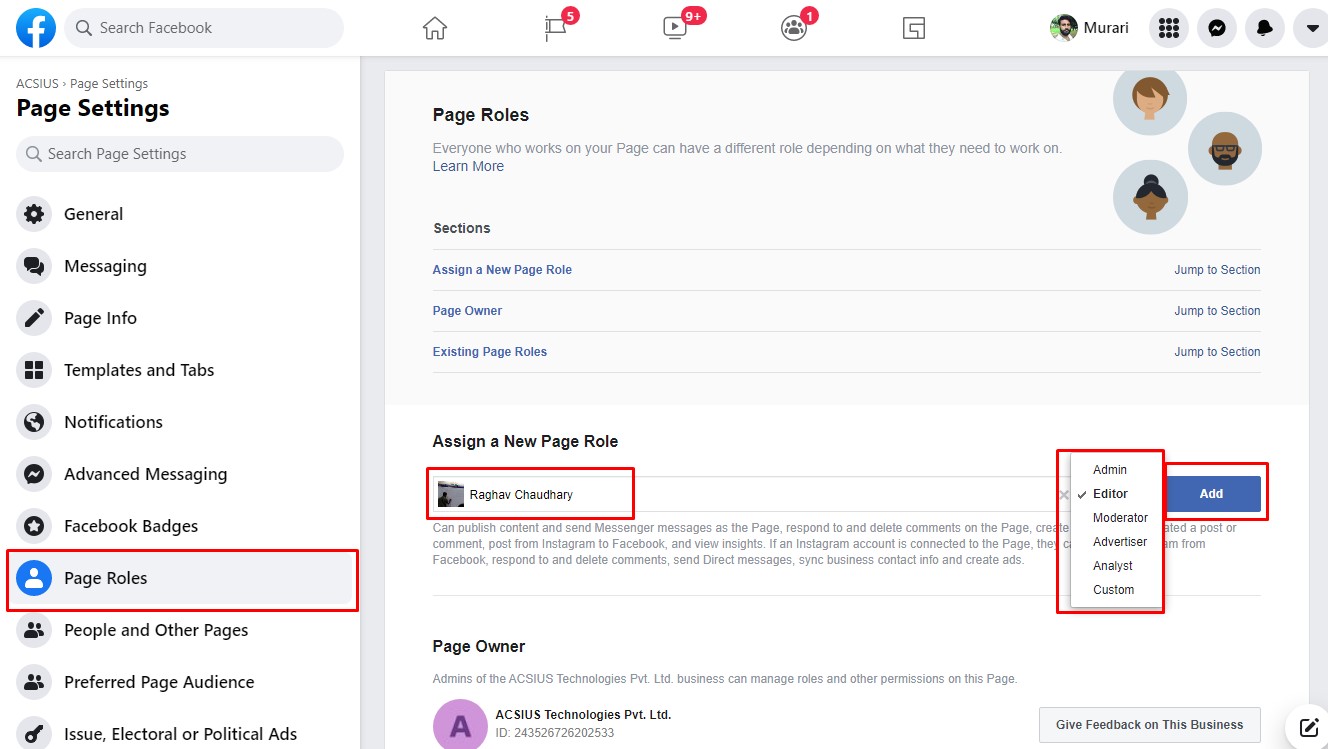
Task: Open the Pages flag icon
Action: pyautogui.click(x=554, y=28)
